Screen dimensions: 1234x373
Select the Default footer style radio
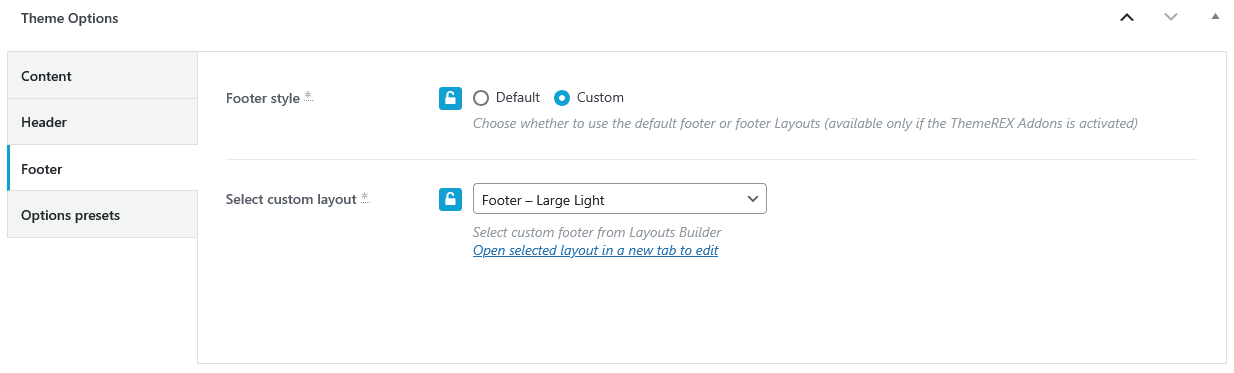[x=481, y=98]
